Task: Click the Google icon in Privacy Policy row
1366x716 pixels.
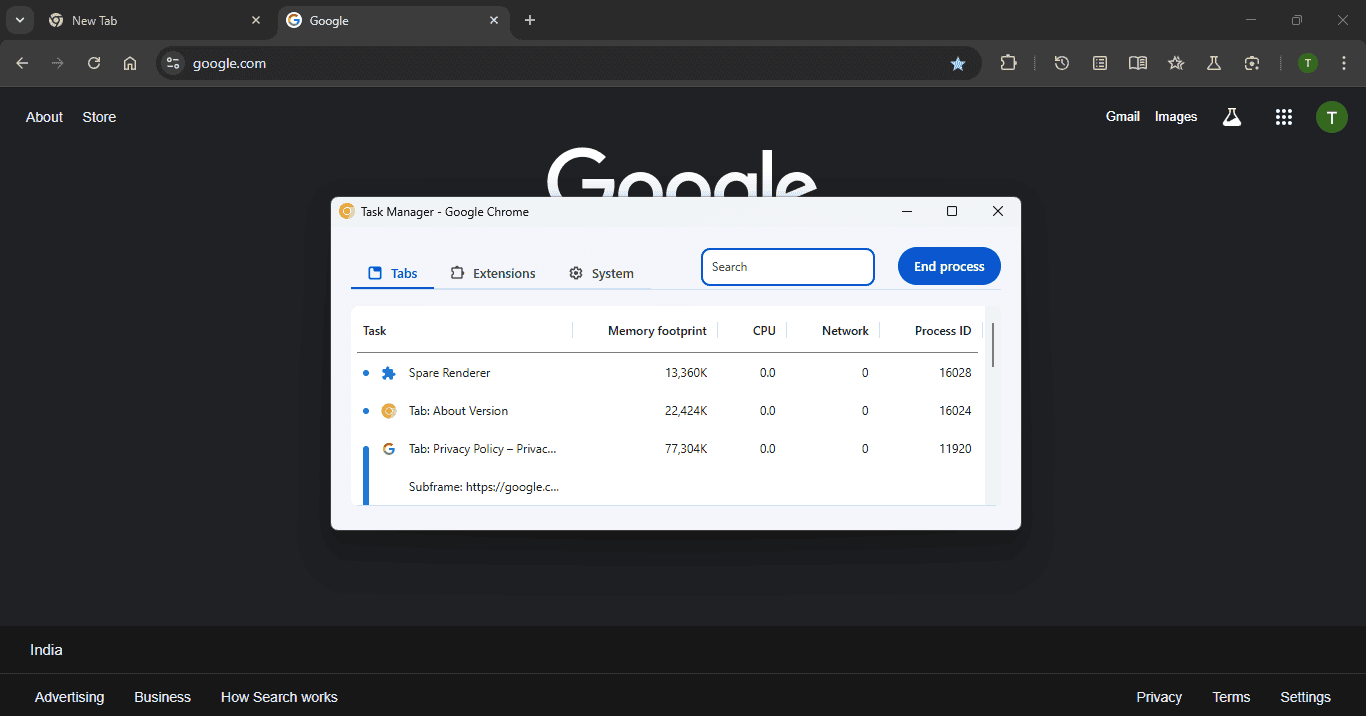Action: [x=389, y=449]
